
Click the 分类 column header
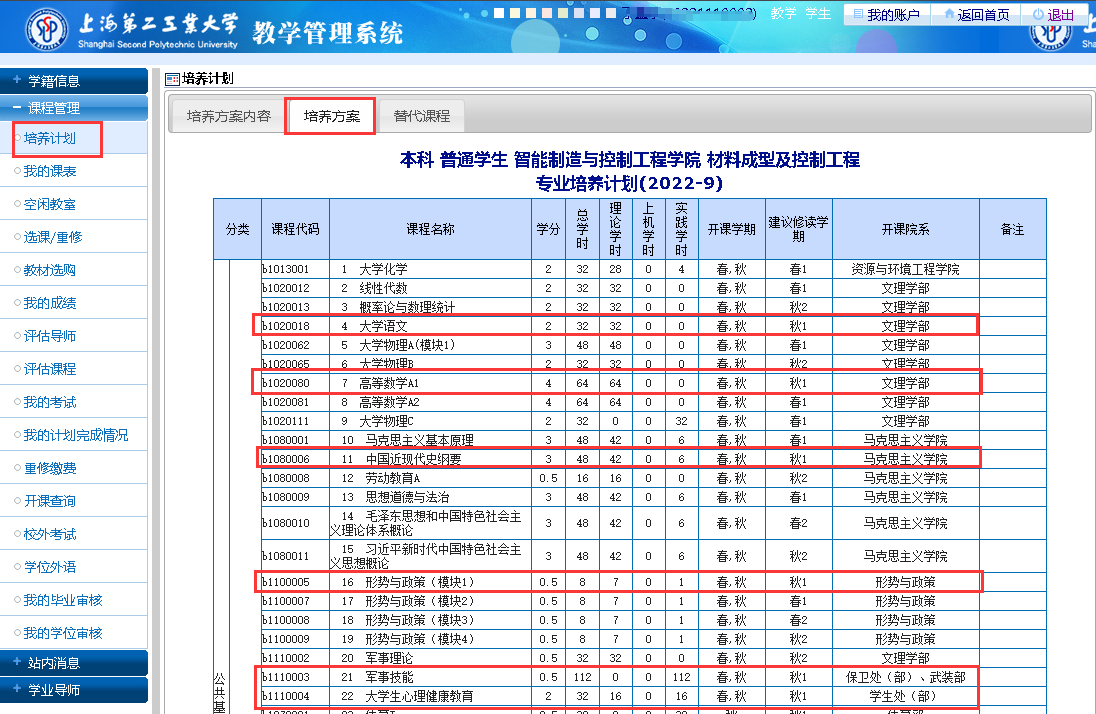tap(238, 229)
